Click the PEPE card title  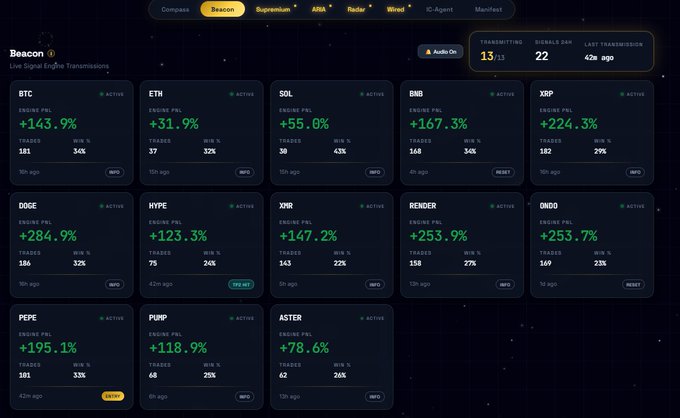pyautogui.click(x=28, y=318)
